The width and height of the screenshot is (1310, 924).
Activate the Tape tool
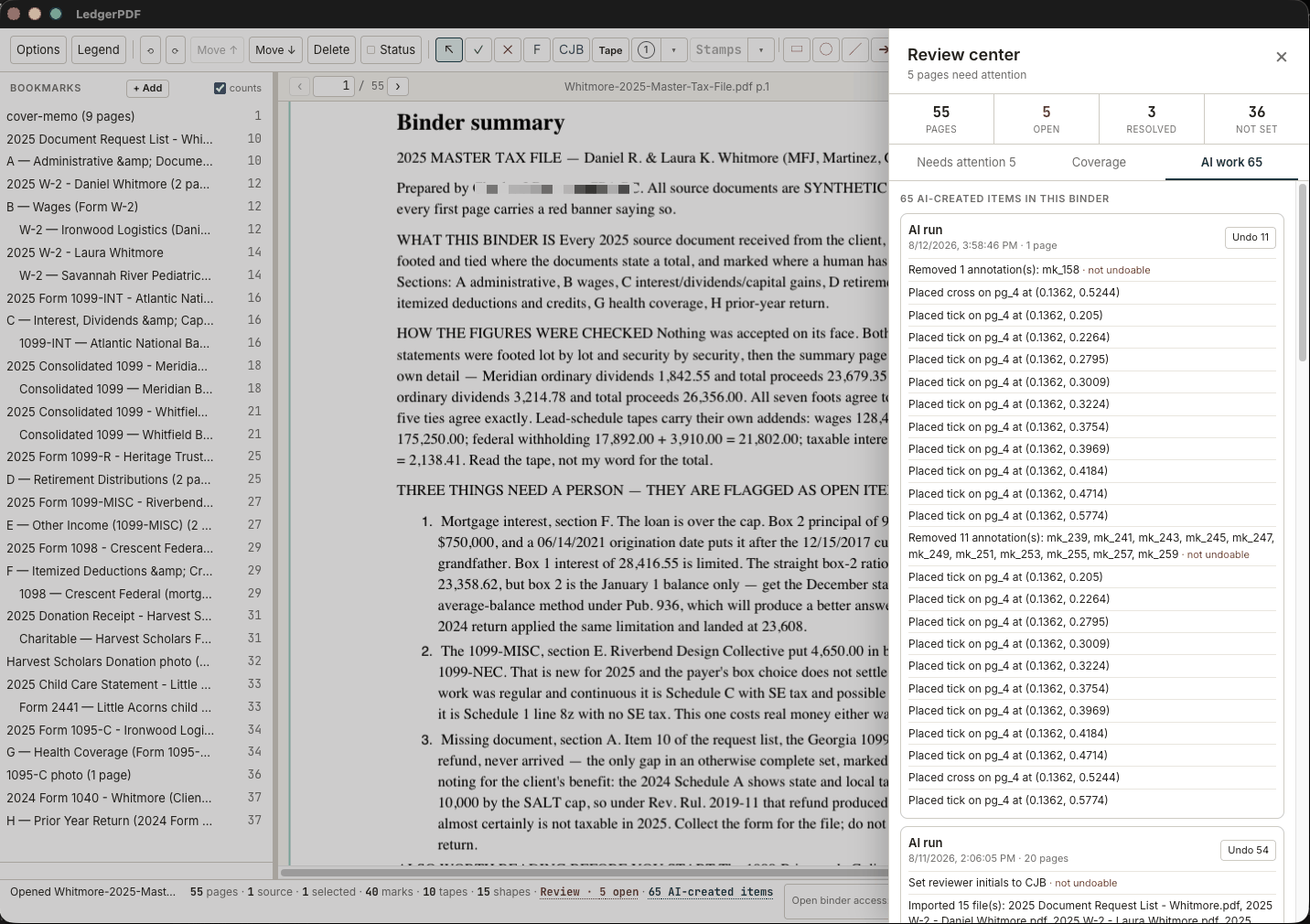611,50
